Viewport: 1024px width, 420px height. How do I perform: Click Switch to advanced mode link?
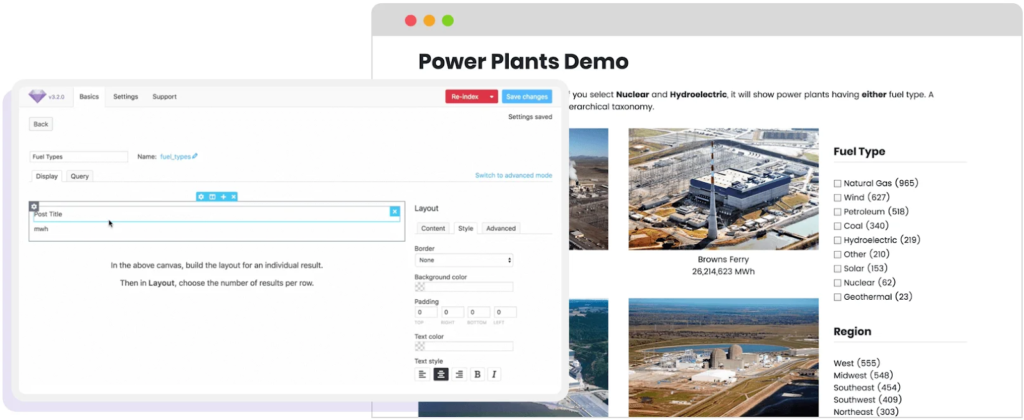[513, 176]
